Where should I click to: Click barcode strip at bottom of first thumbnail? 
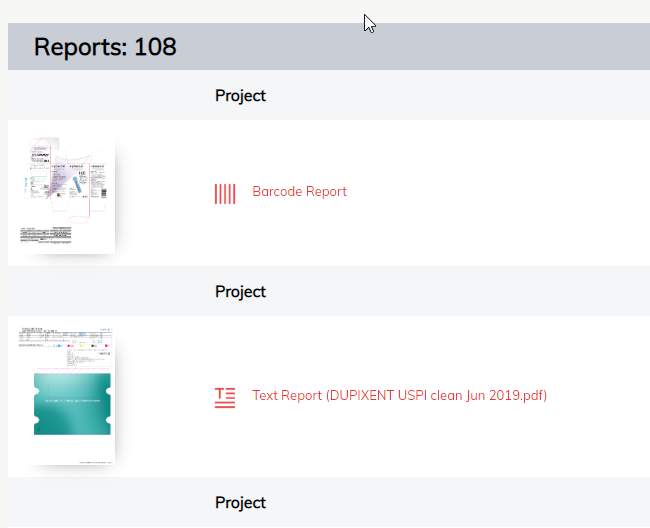pos(46,234)
